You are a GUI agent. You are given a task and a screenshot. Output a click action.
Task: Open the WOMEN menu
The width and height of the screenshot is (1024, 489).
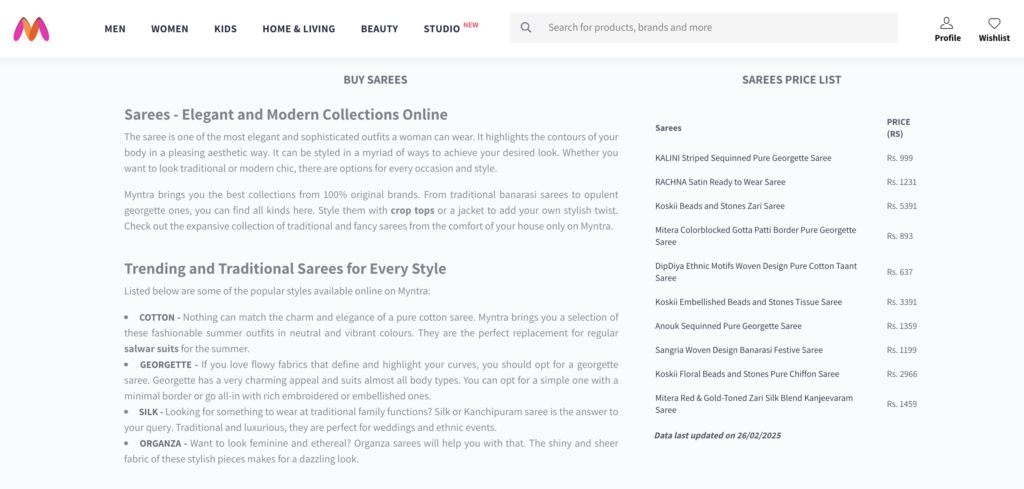pos(170,29)
